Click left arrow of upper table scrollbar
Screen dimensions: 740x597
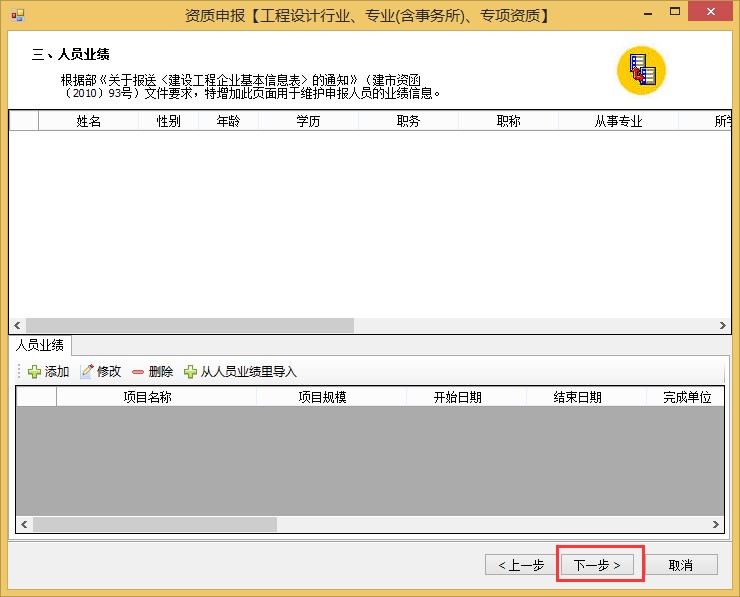17,326
